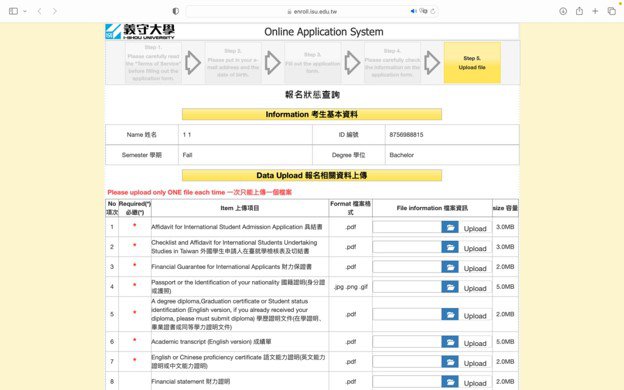Browse file for Financial Guarantee row

click(x=450, y=267)
